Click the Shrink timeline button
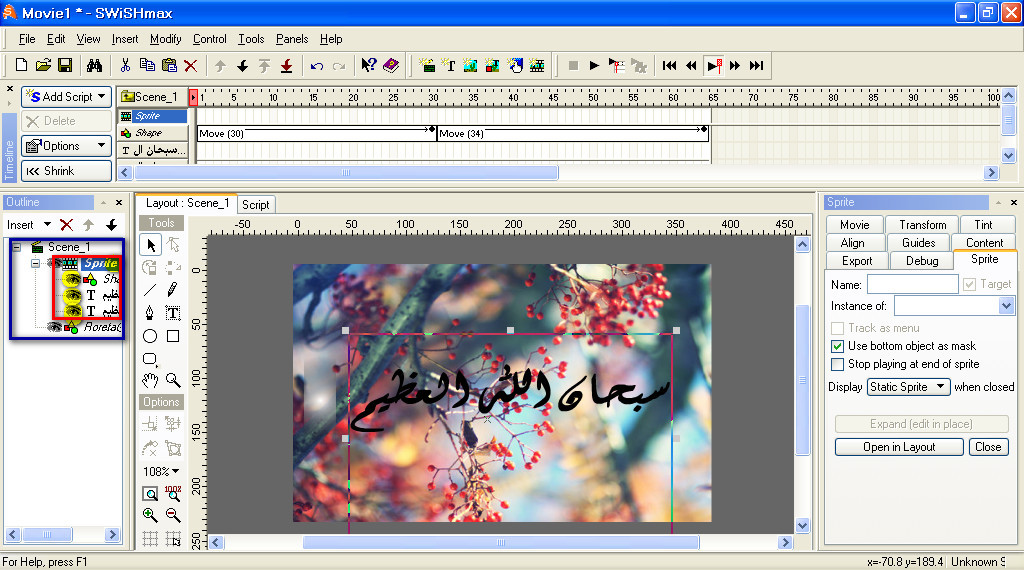1024x570 pixels. 66,171
